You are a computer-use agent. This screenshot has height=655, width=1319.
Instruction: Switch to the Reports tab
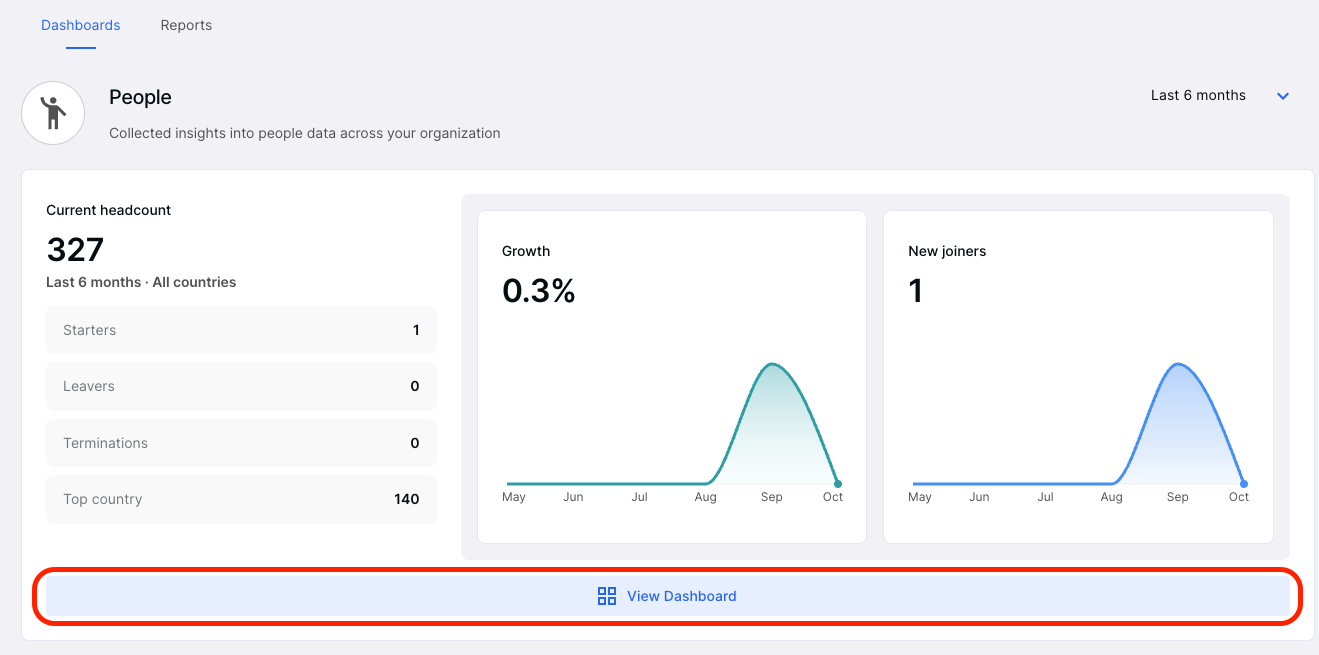click(x=186, y=25)
